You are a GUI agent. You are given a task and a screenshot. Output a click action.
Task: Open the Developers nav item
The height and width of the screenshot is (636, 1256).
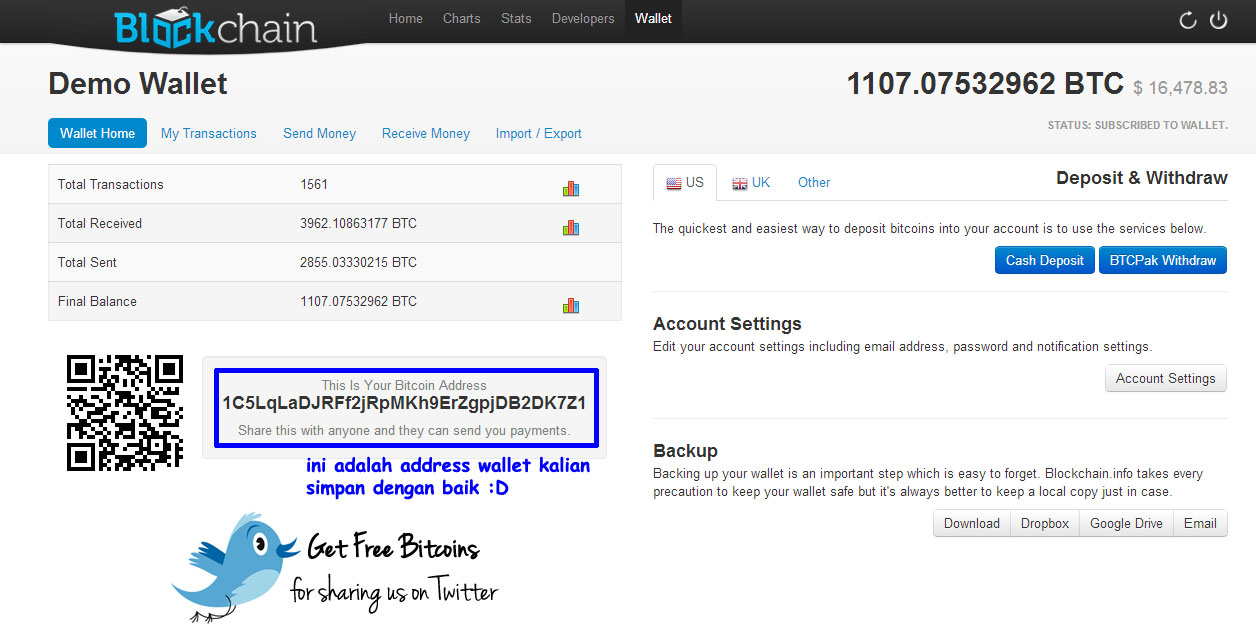[x=583, y=18]
